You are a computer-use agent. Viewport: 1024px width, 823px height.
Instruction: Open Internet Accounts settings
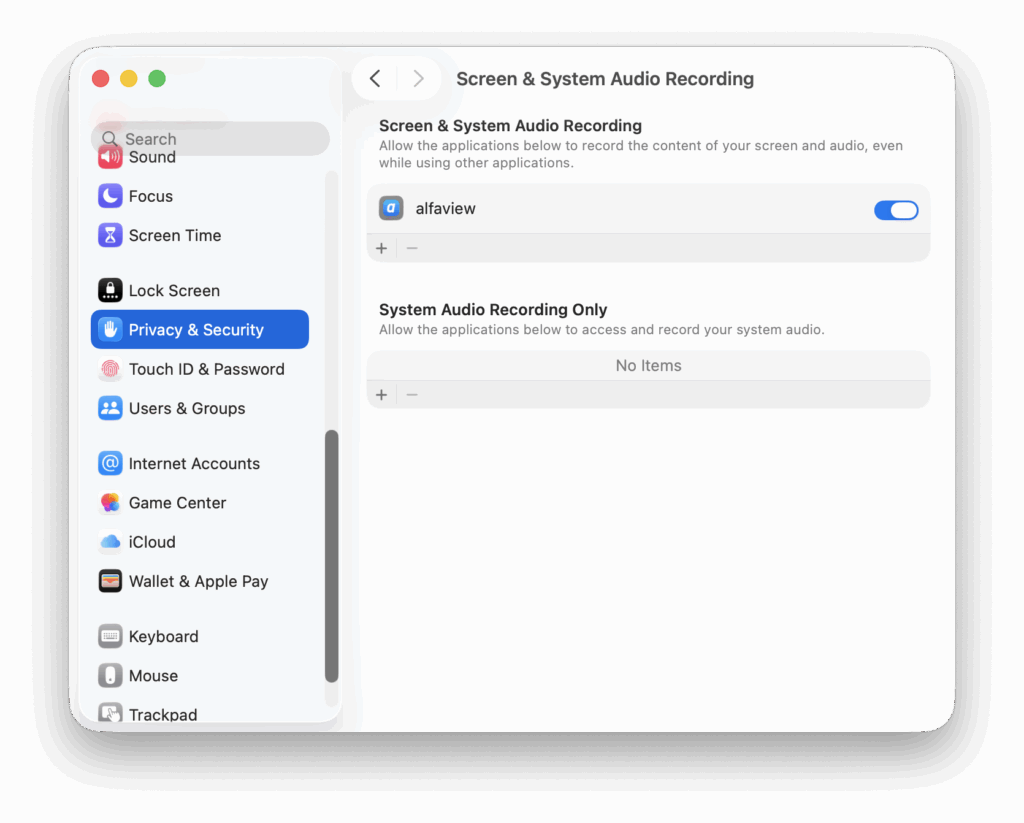point(194,464)
